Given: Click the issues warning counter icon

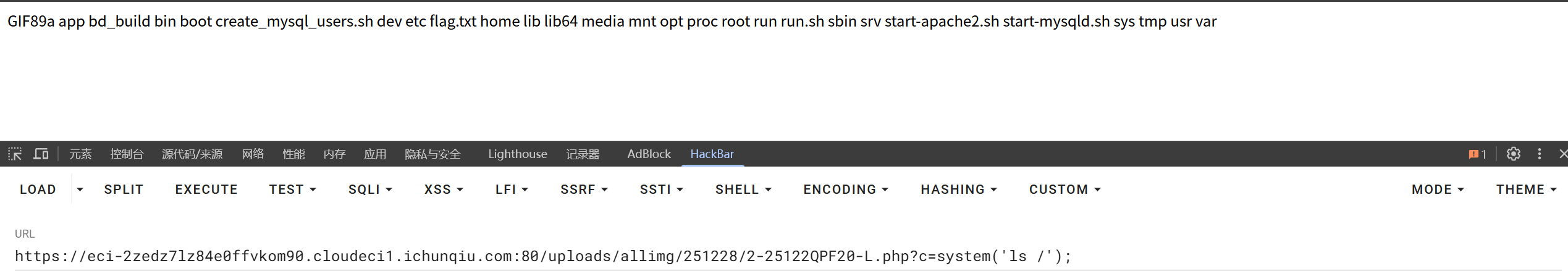Looking at the screenshot, I should tap(1477, 154).
